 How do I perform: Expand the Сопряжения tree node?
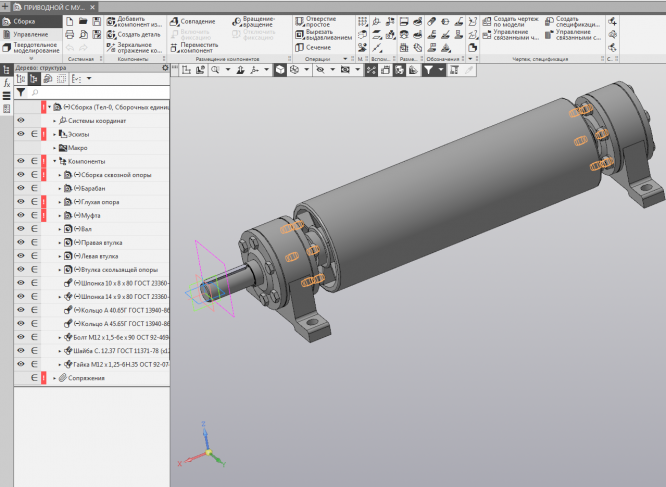click(x=54, y=378)
